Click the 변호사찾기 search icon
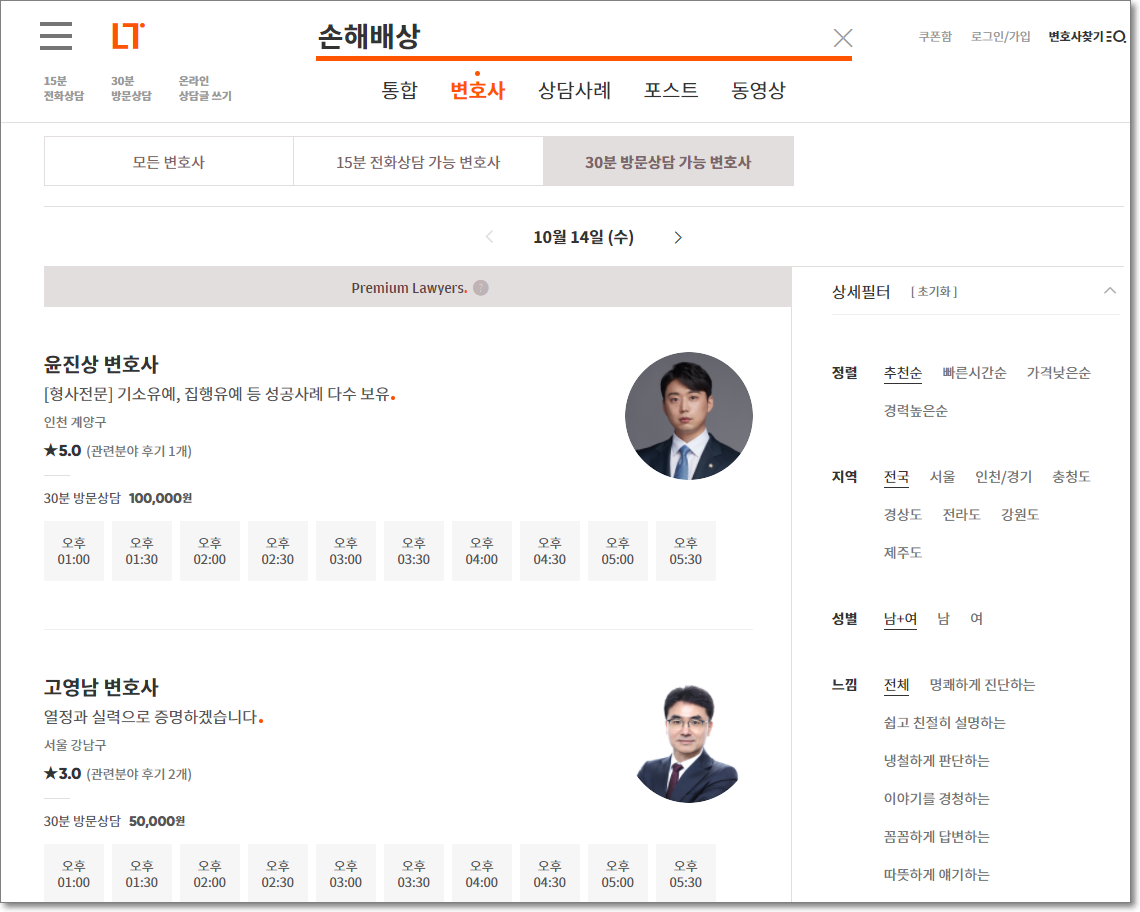This screenshot has width=1140, height=912. [1117, 36]
